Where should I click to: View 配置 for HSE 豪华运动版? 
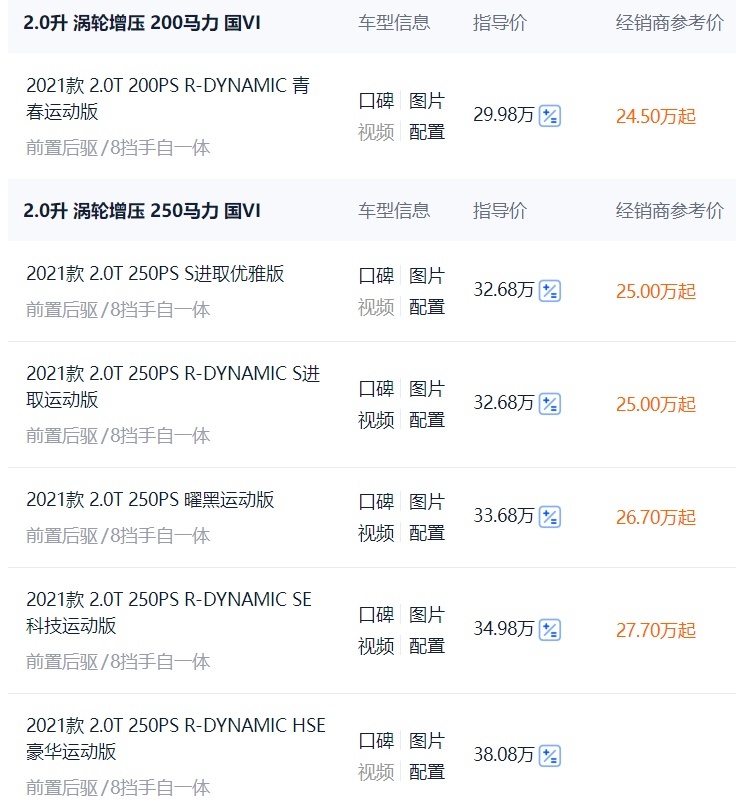pyautogui.click(x=427, y=772)
